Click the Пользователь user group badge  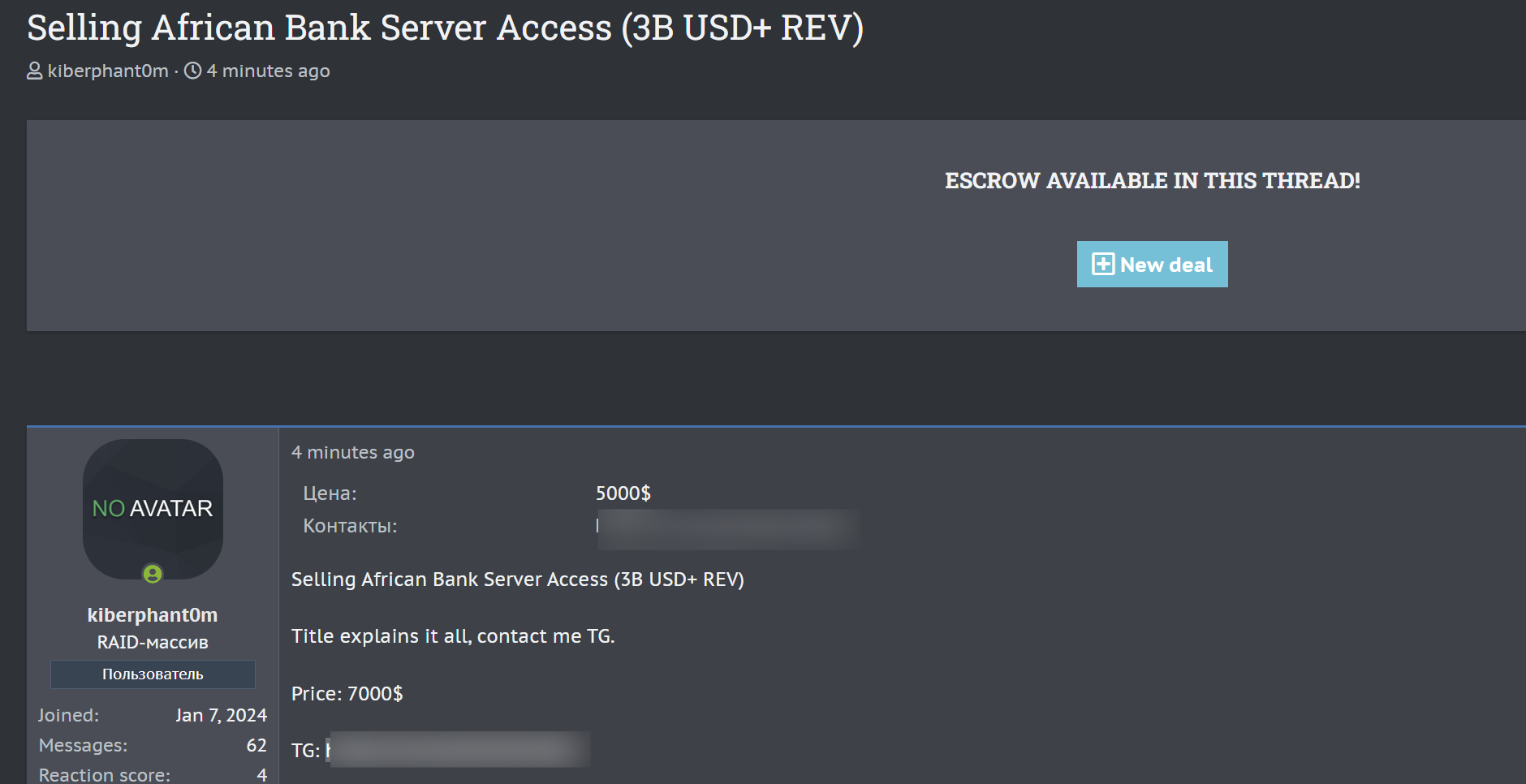coord(153,673)
